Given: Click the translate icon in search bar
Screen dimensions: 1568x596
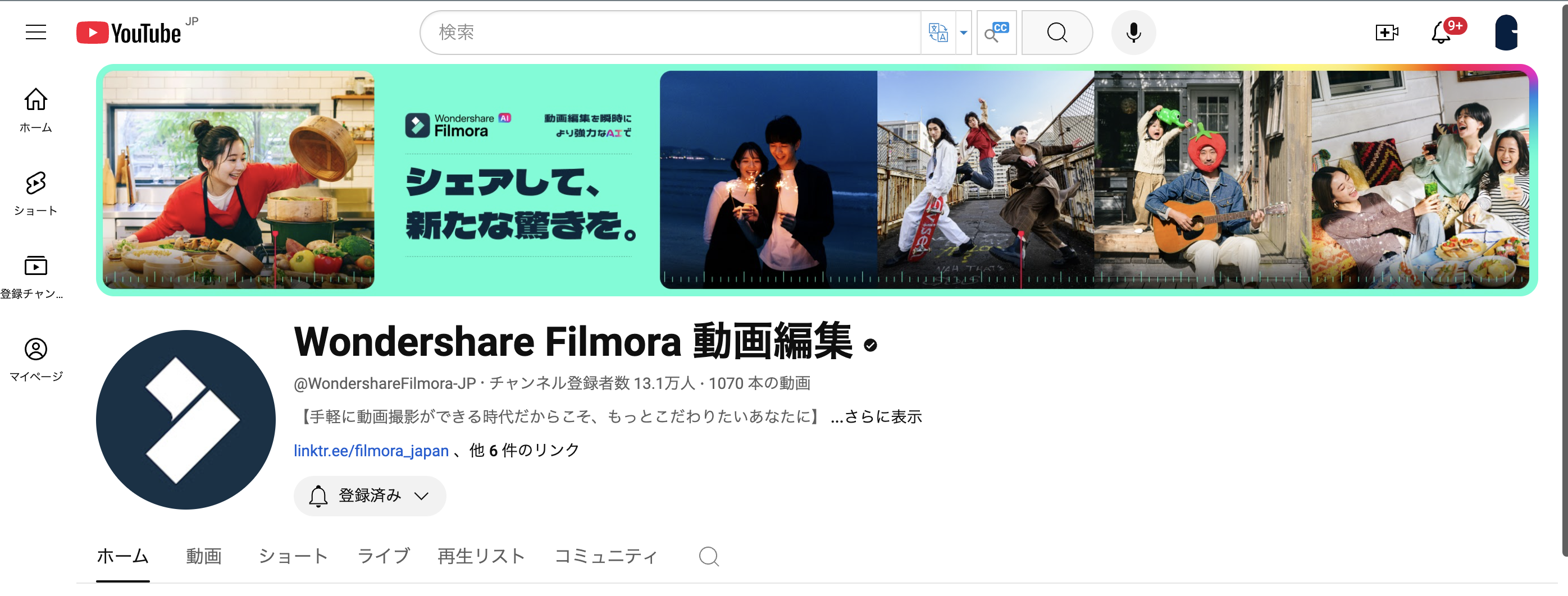Looking at the screenshot, I should point(938,33).
